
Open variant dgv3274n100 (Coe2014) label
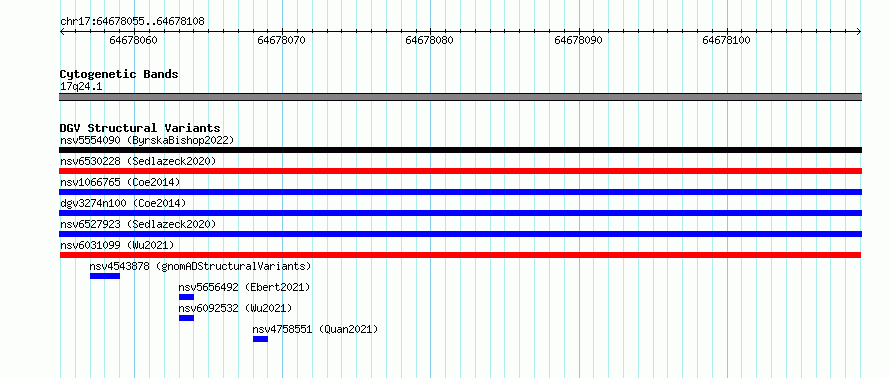[123, 203]
